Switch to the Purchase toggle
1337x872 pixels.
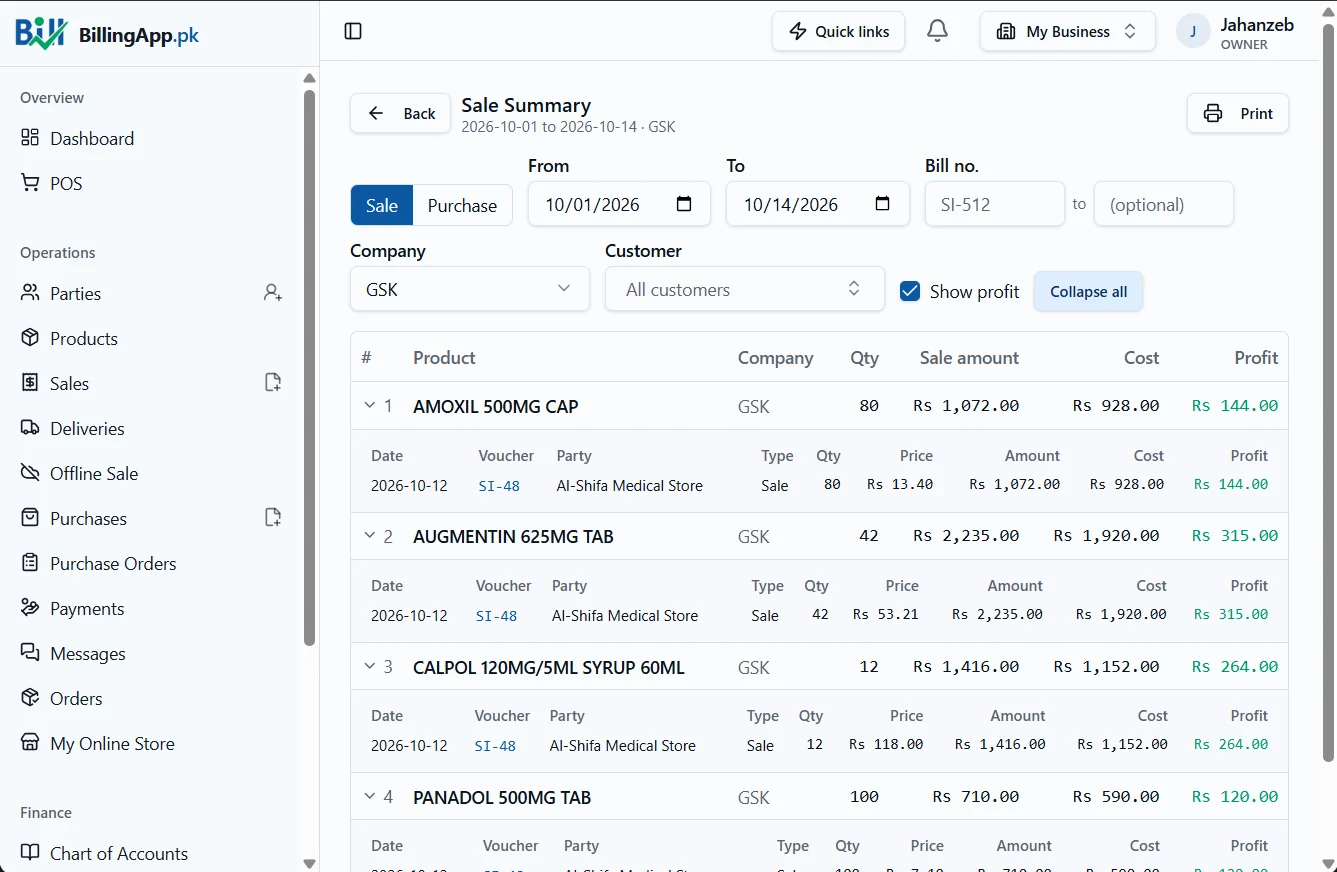point(462,205)
